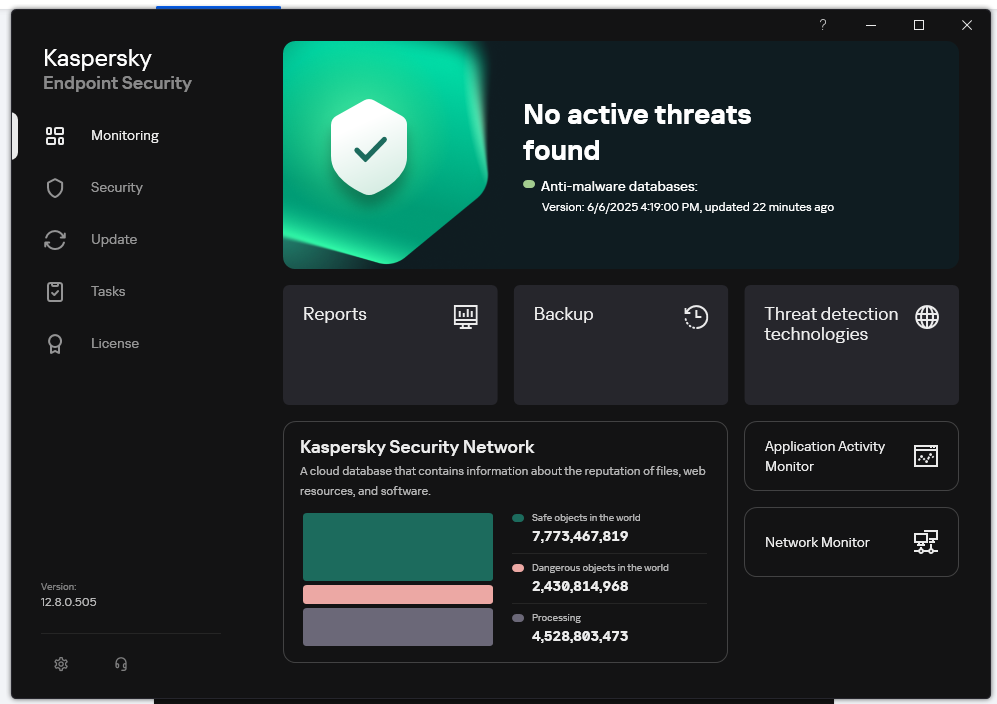
Task: Click 'Dangerous objects in the world' label
Action: [x=600, y=567]
